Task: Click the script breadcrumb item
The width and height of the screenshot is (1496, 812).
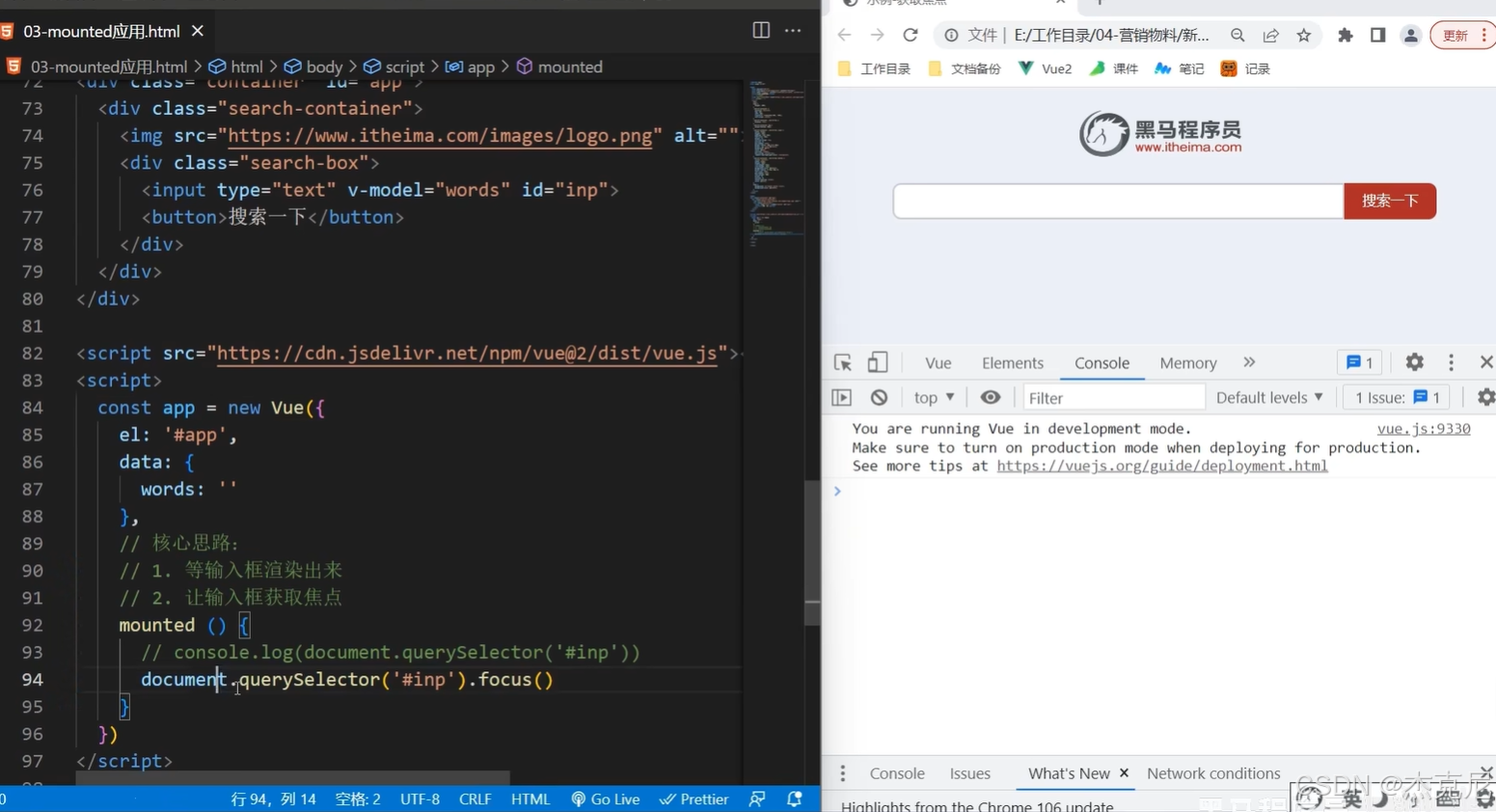Action: 394,67
